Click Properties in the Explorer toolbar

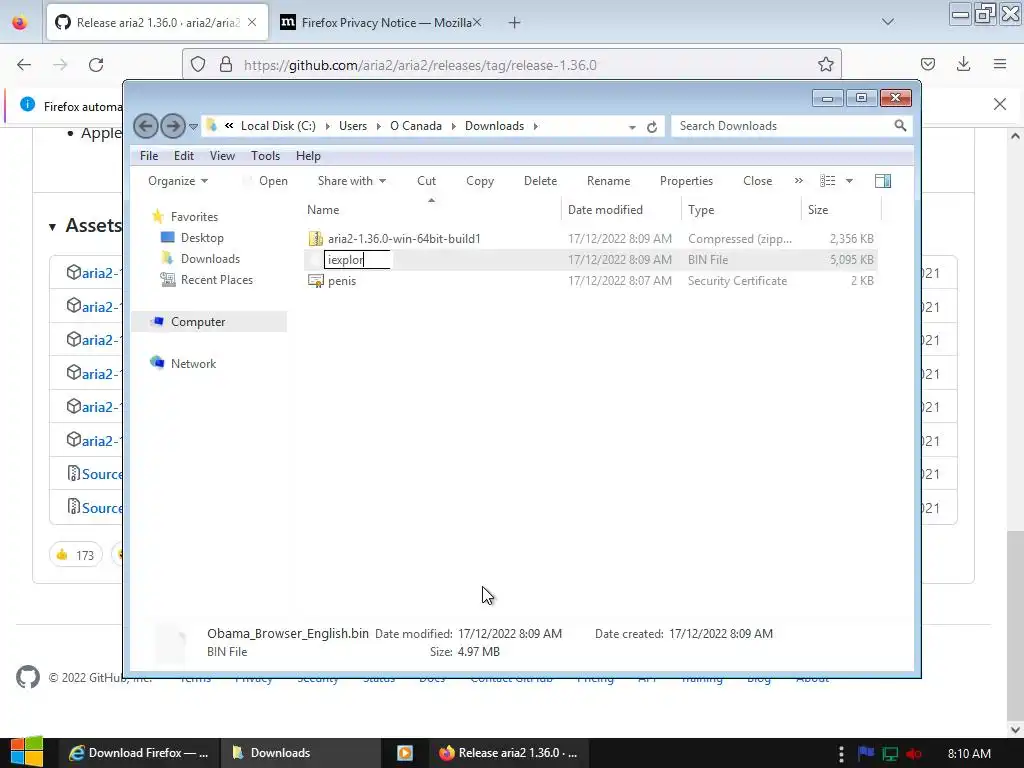686,181
